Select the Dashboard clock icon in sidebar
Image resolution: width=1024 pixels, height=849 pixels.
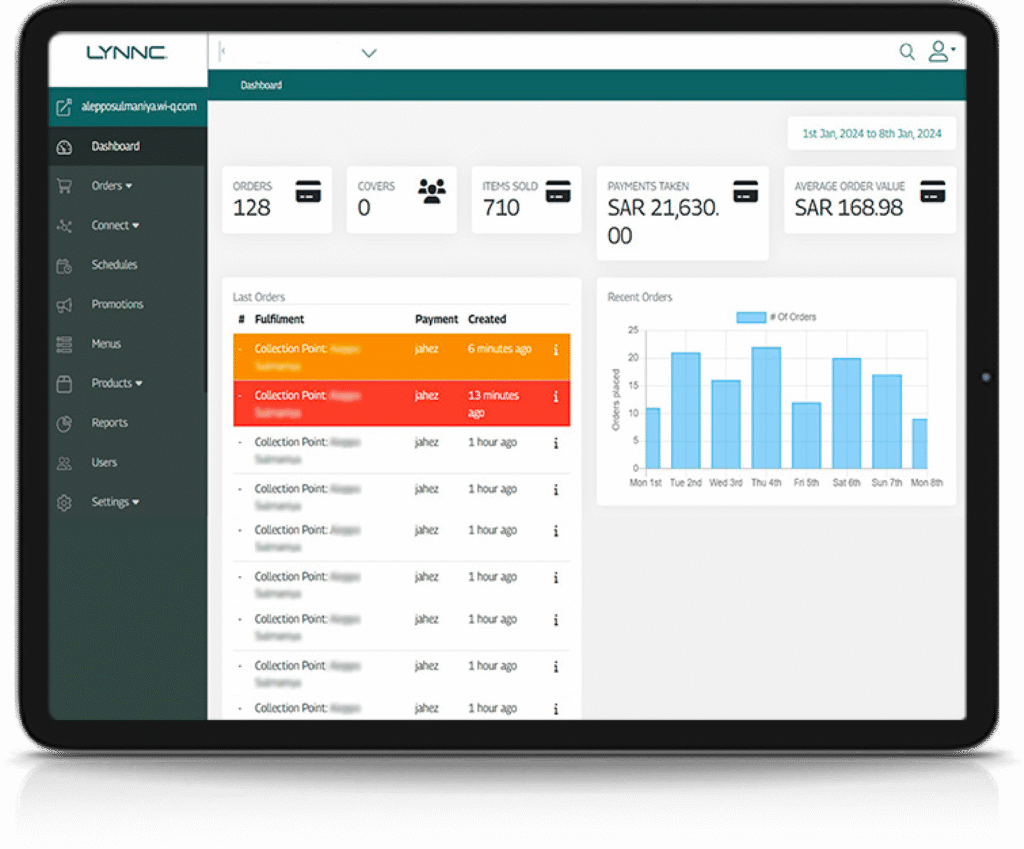(64, 146)
